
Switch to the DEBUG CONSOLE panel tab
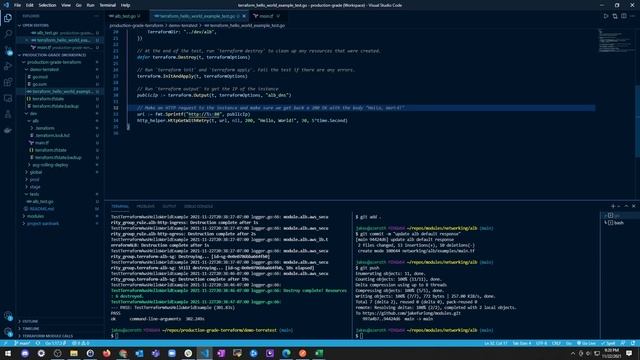pyautogui.click(x=198, y=207)
